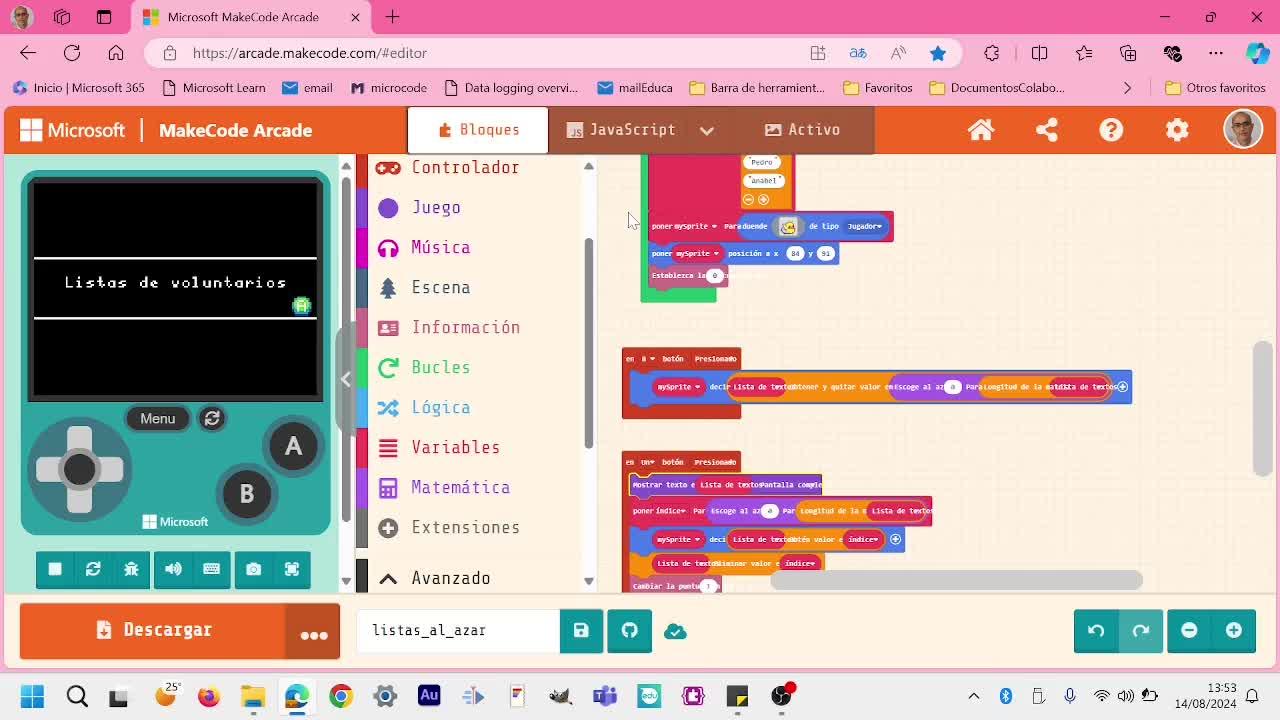Viewport: 1280px width, 720px height.
Task: Click the project name field
Action: pos(458,630)
